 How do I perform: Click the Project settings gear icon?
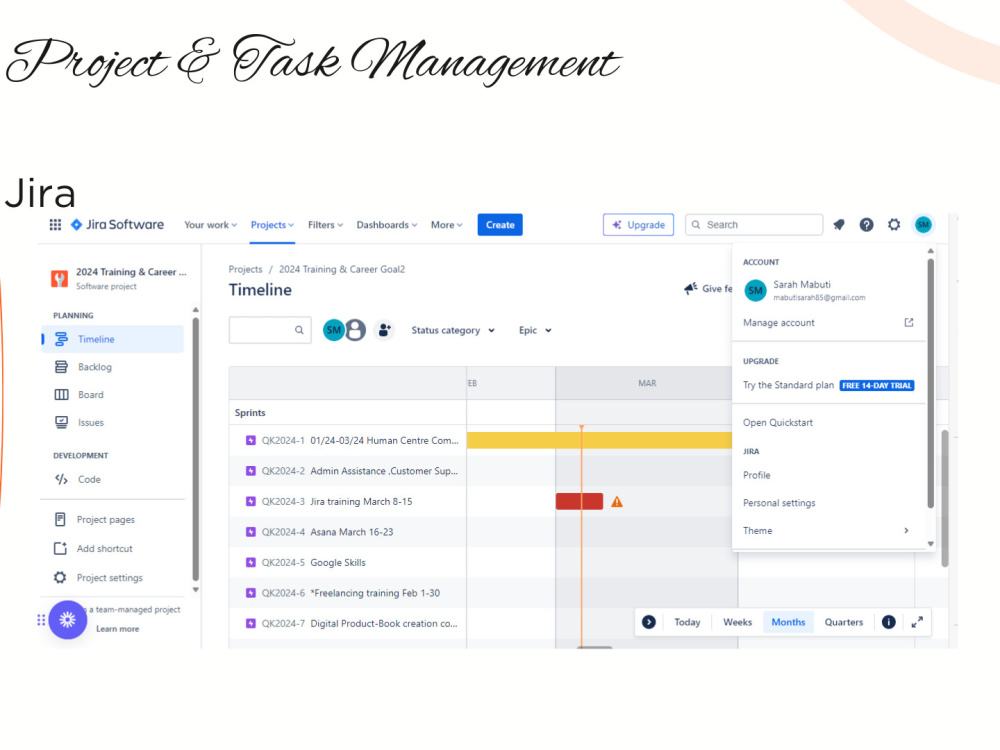pos(60,577)
